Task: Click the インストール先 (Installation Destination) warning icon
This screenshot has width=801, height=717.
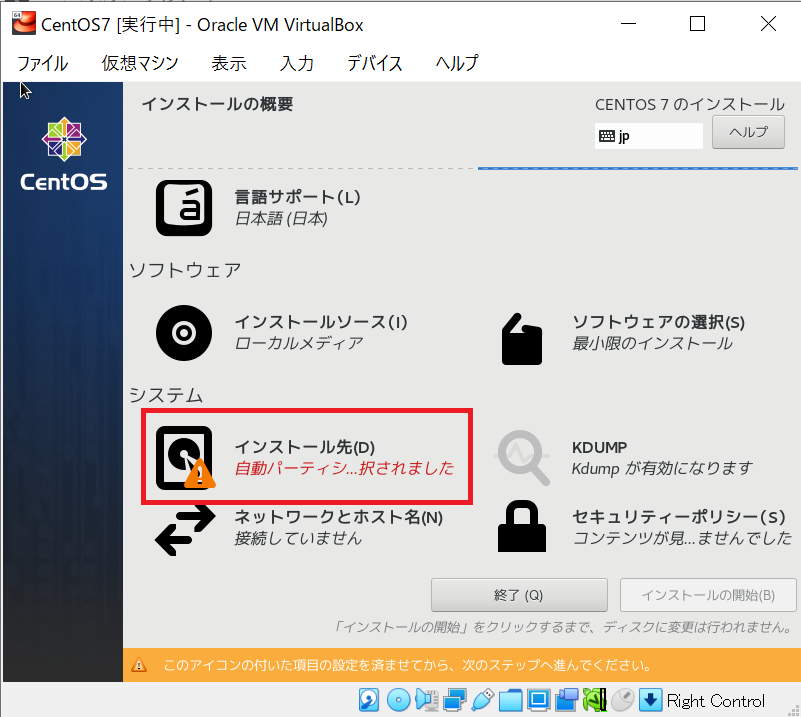Action: click(199, 476)
